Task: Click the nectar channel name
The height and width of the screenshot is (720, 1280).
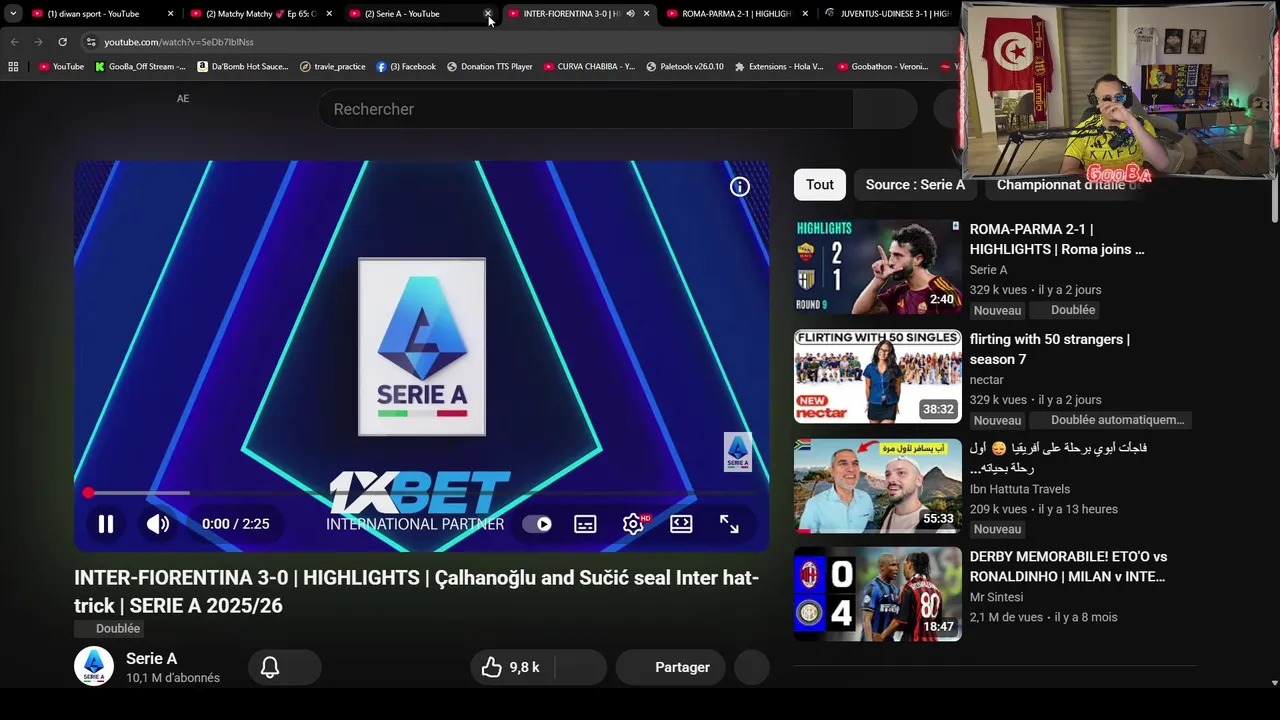Action: [x=986, y=380]
